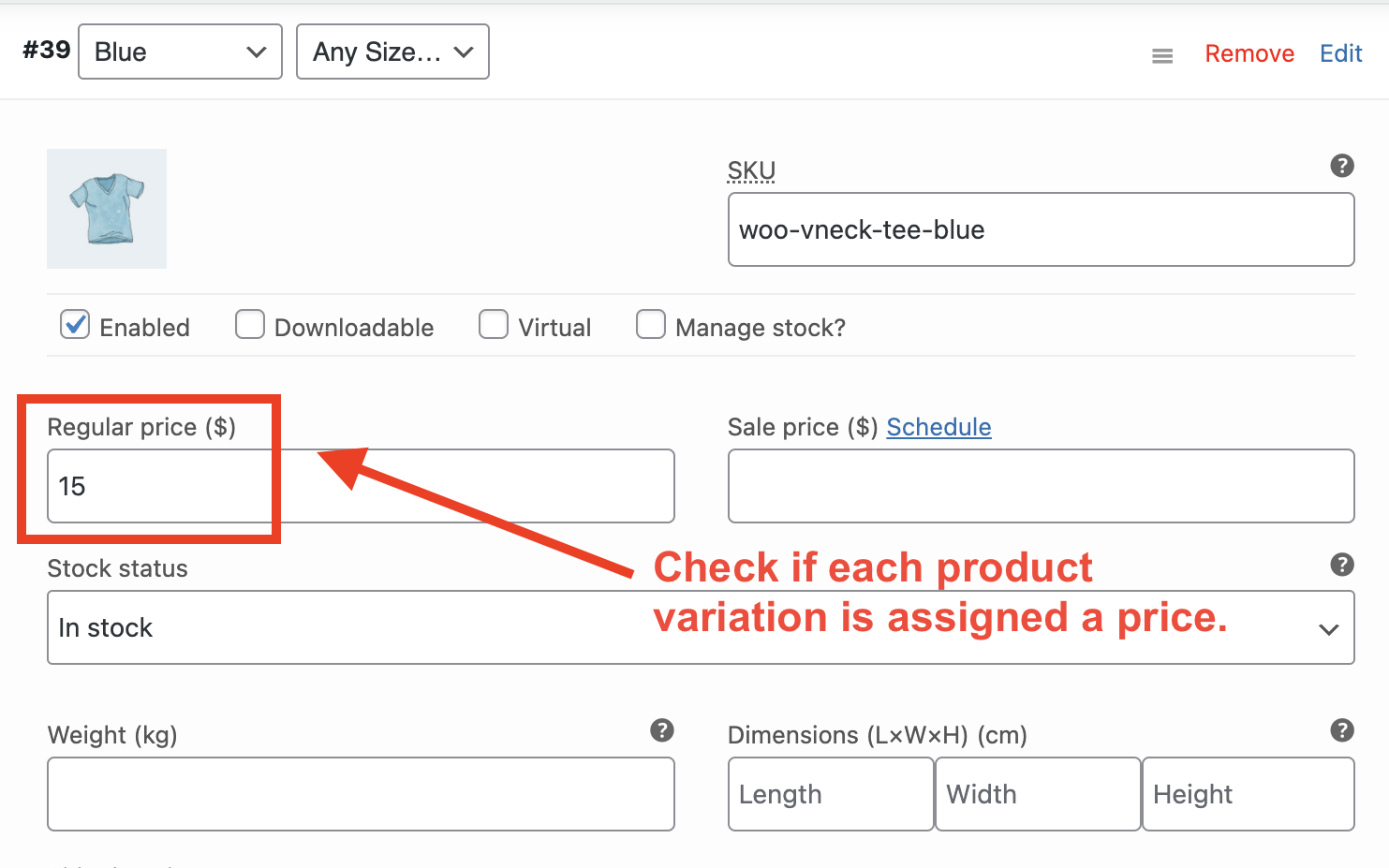Click the blue v-neck tee thumbnail
Screen dimensions: 1389x868
pos(106,208)
